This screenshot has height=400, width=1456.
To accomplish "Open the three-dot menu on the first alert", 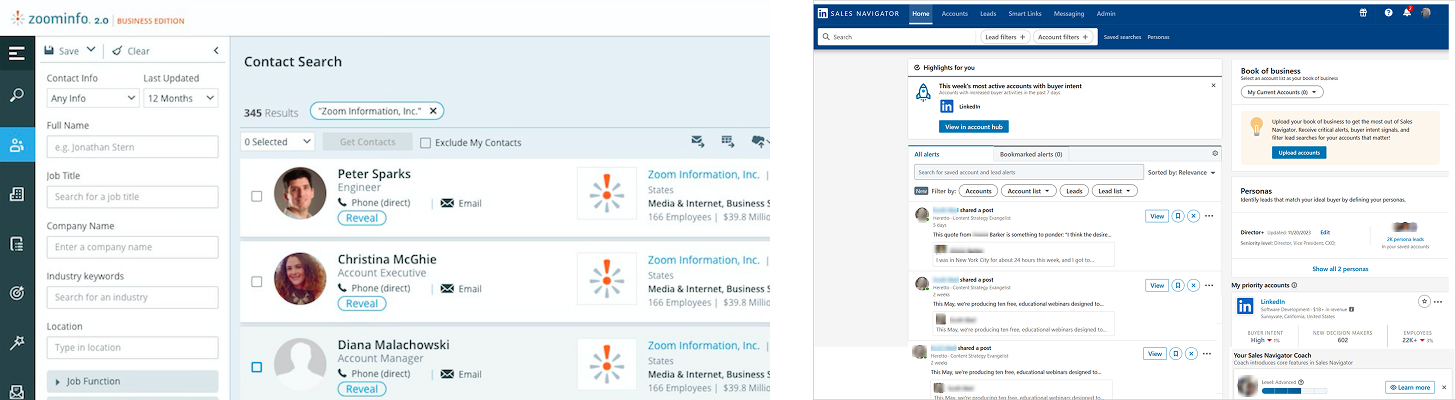I will click(x=1209, y=216).
